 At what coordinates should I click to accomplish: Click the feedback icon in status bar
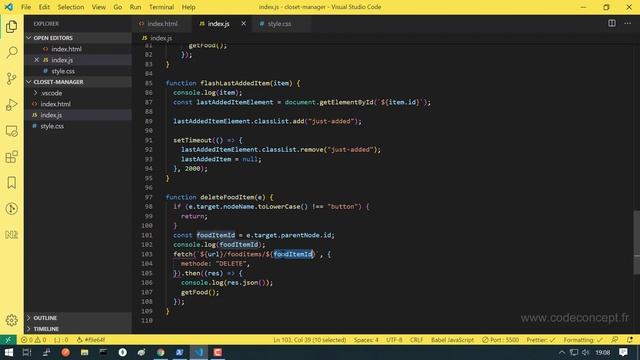coord(614,340)
